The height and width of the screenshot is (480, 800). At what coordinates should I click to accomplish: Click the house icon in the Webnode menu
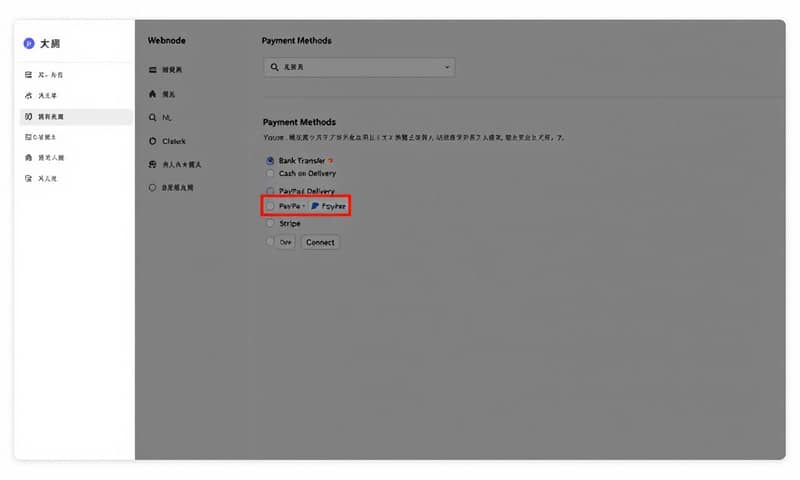pyautogui.click(x=152, y=94)
